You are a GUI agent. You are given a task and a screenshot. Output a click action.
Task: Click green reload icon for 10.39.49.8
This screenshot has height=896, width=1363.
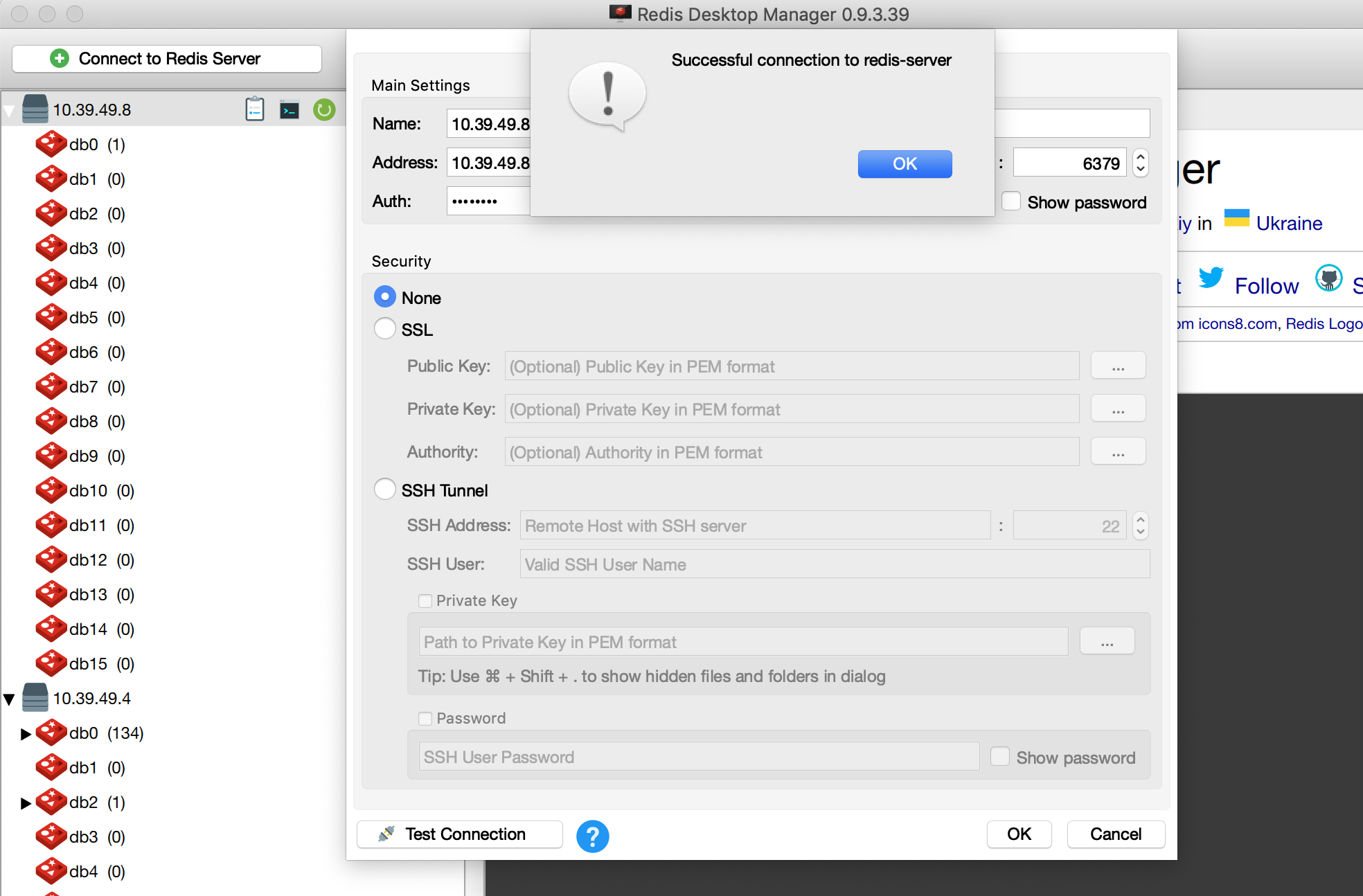pos(324,109)
